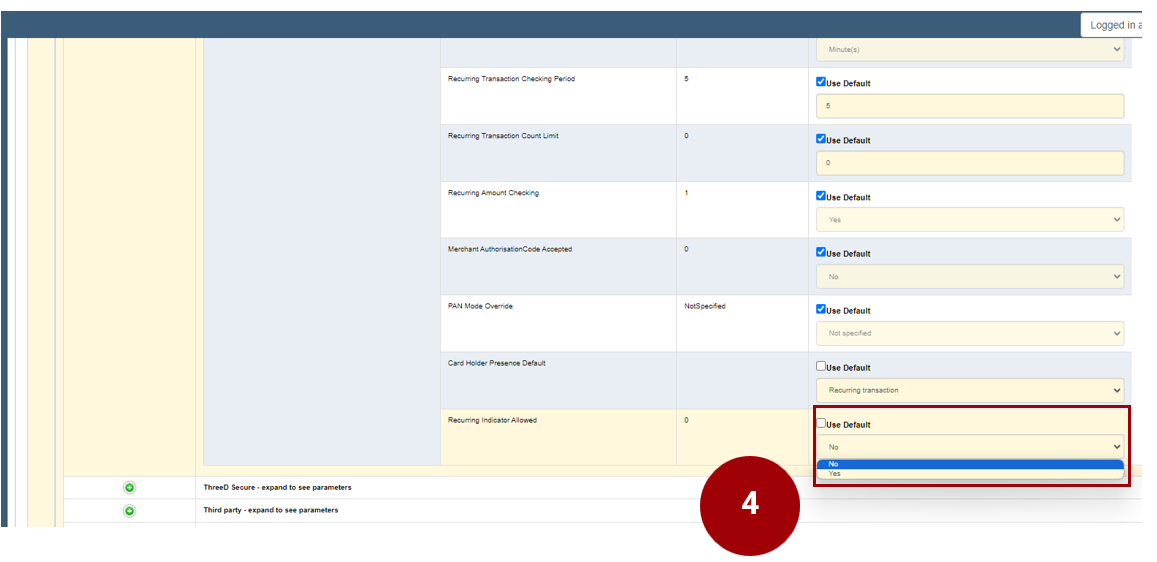The image size is (1157, 562).
Task: Click the Recurring Transaction Count Limit value field
Action: point(969,162)
